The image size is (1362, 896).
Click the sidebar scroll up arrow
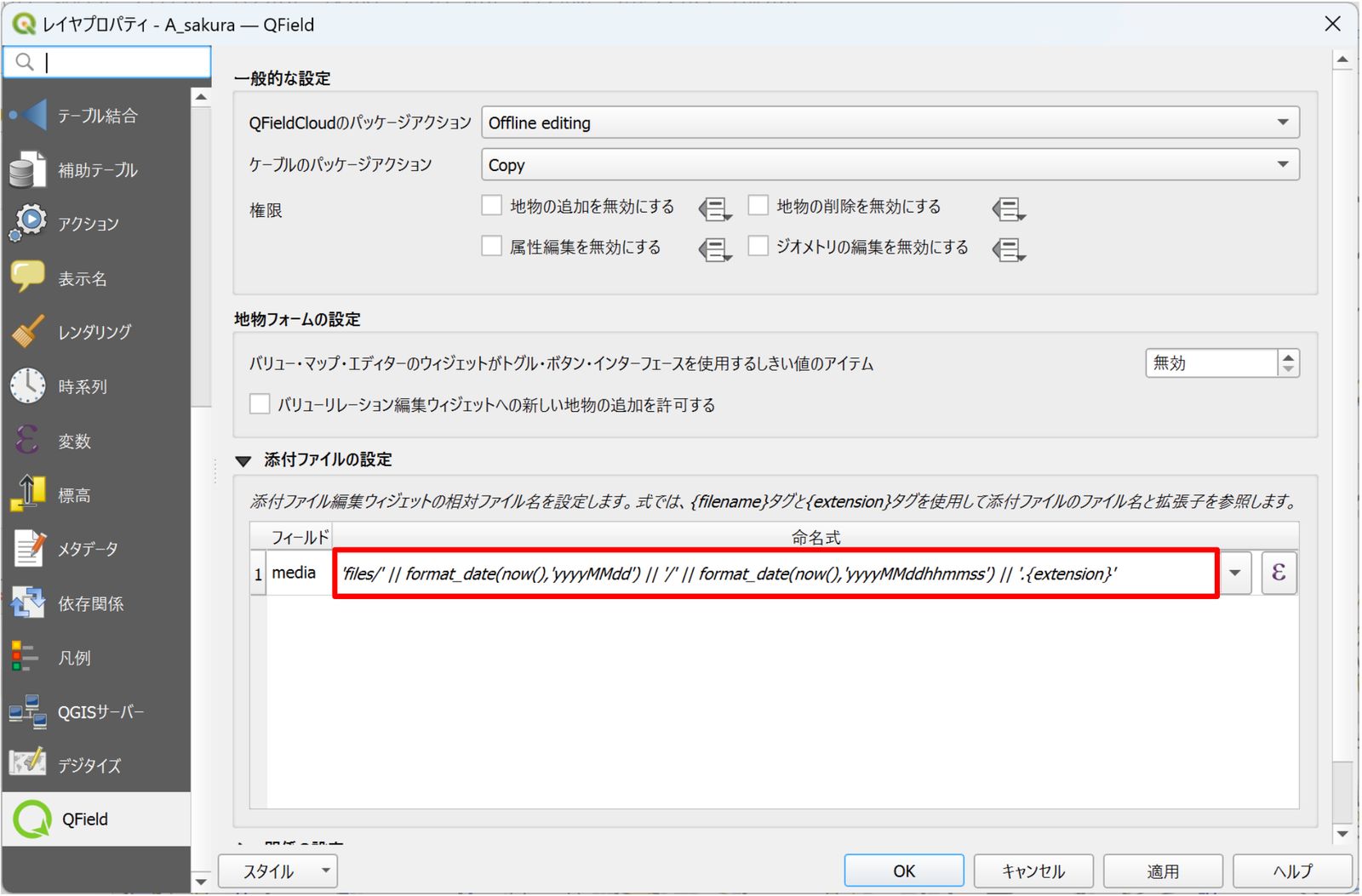201,97
